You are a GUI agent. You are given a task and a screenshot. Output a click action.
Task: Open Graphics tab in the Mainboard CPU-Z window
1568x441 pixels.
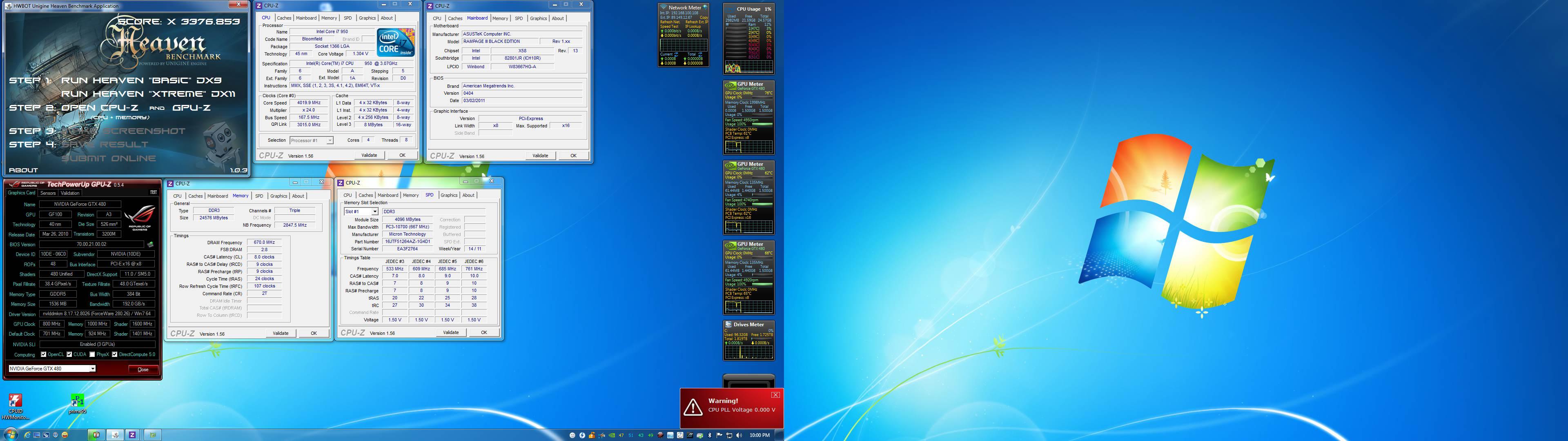[538, 18]
